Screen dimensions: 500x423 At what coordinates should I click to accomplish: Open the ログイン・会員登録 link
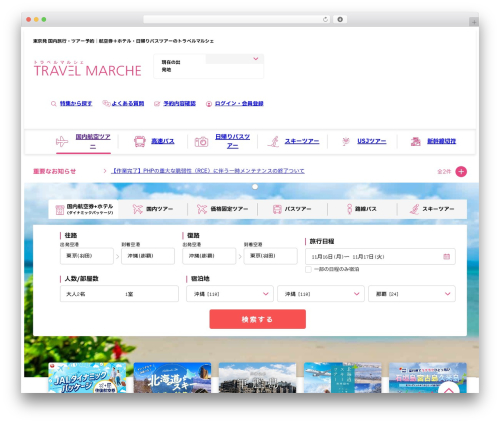coord(239,103)
